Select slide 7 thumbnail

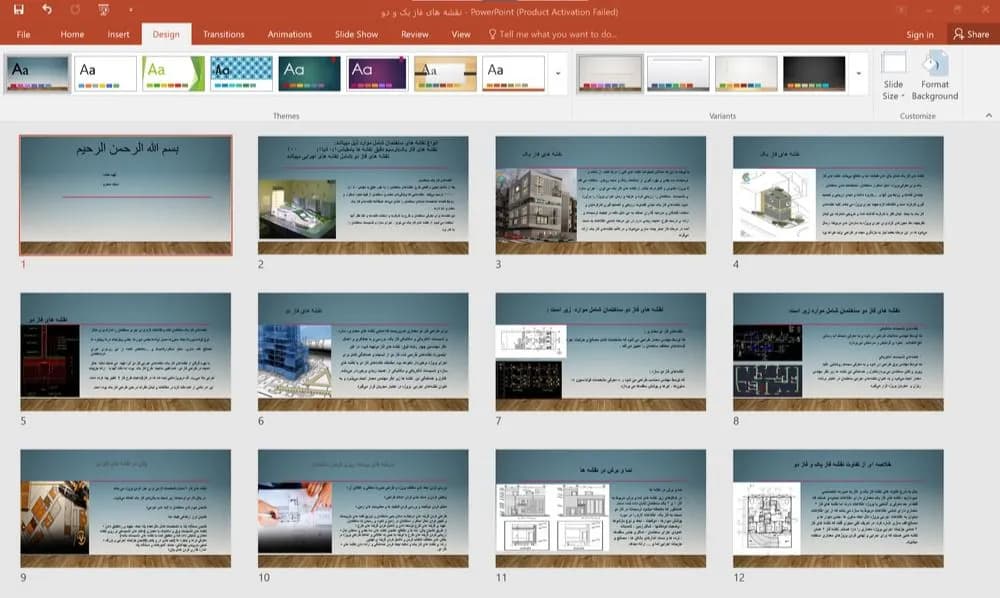(x=601, y=351)
